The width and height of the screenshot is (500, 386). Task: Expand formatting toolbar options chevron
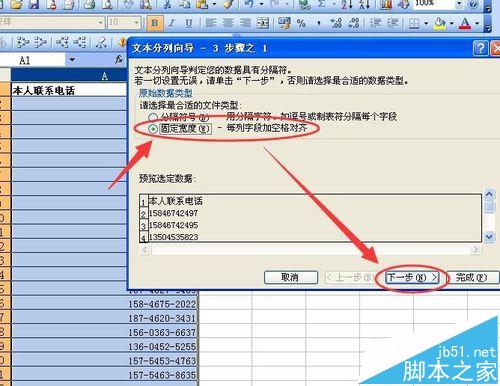point(488,27)
